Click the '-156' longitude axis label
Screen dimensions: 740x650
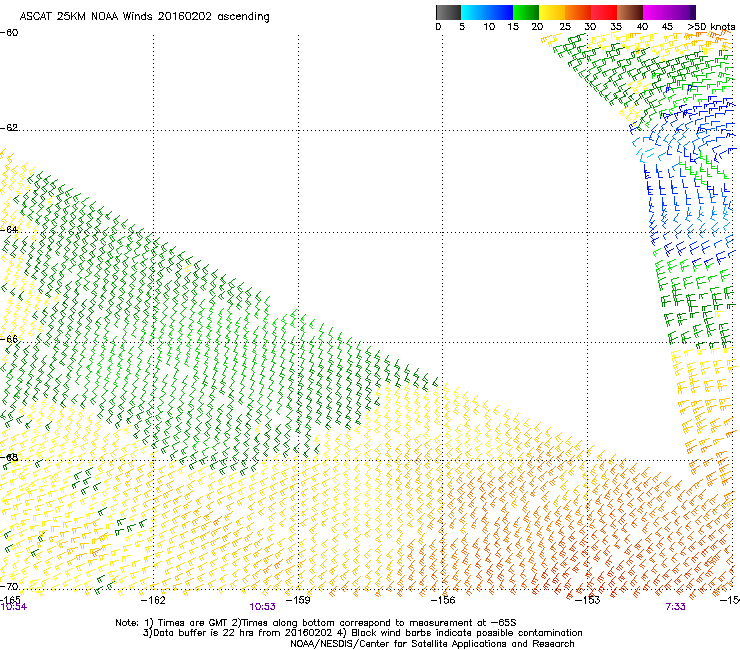pyautogui.click(x=443, y=600)
